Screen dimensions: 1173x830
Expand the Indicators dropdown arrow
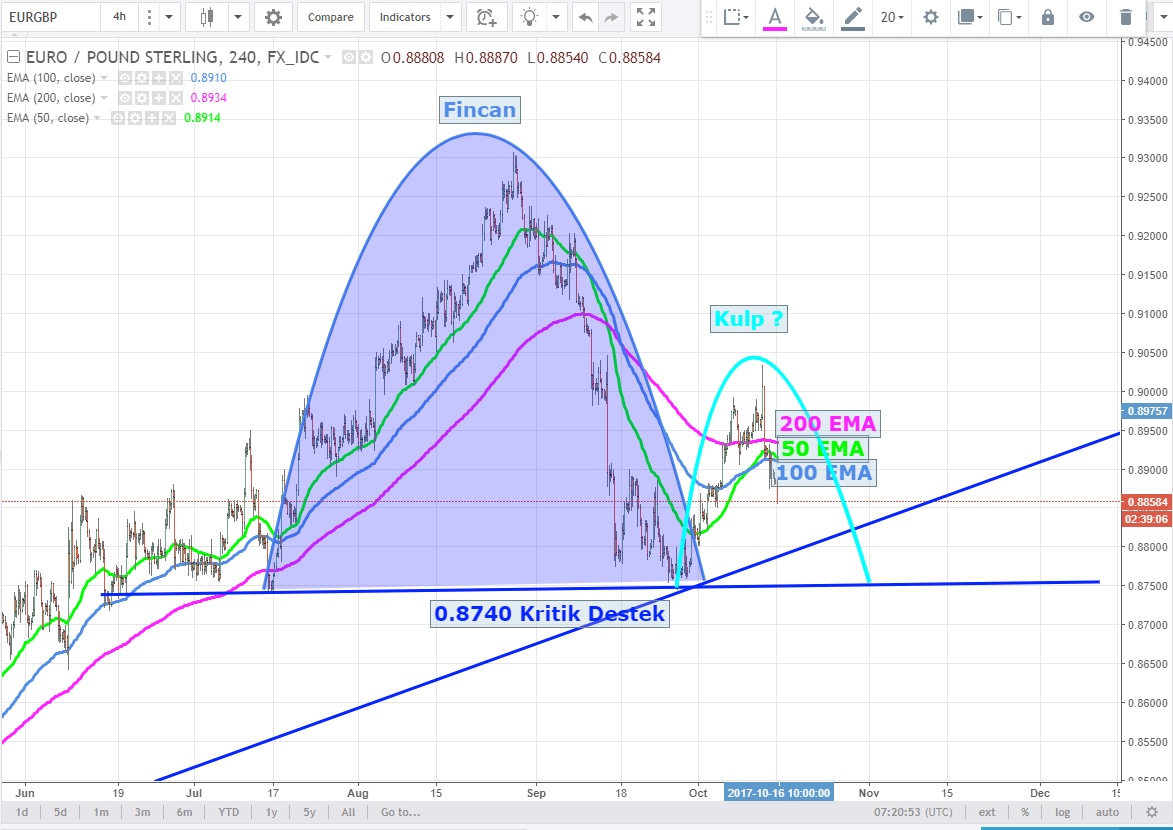[449, 17]
